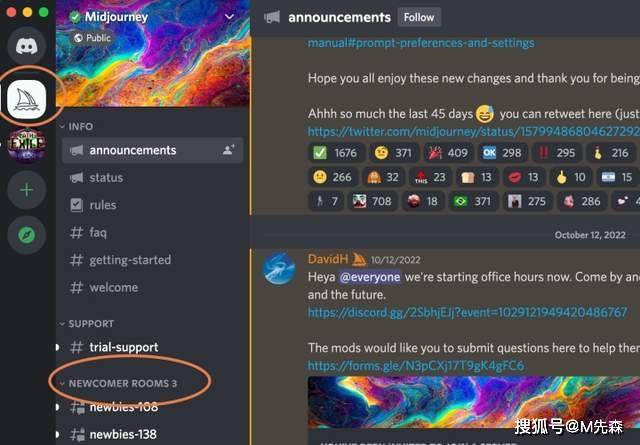
Task: Click the Follow button for announcements
Action: pos(419,17)
